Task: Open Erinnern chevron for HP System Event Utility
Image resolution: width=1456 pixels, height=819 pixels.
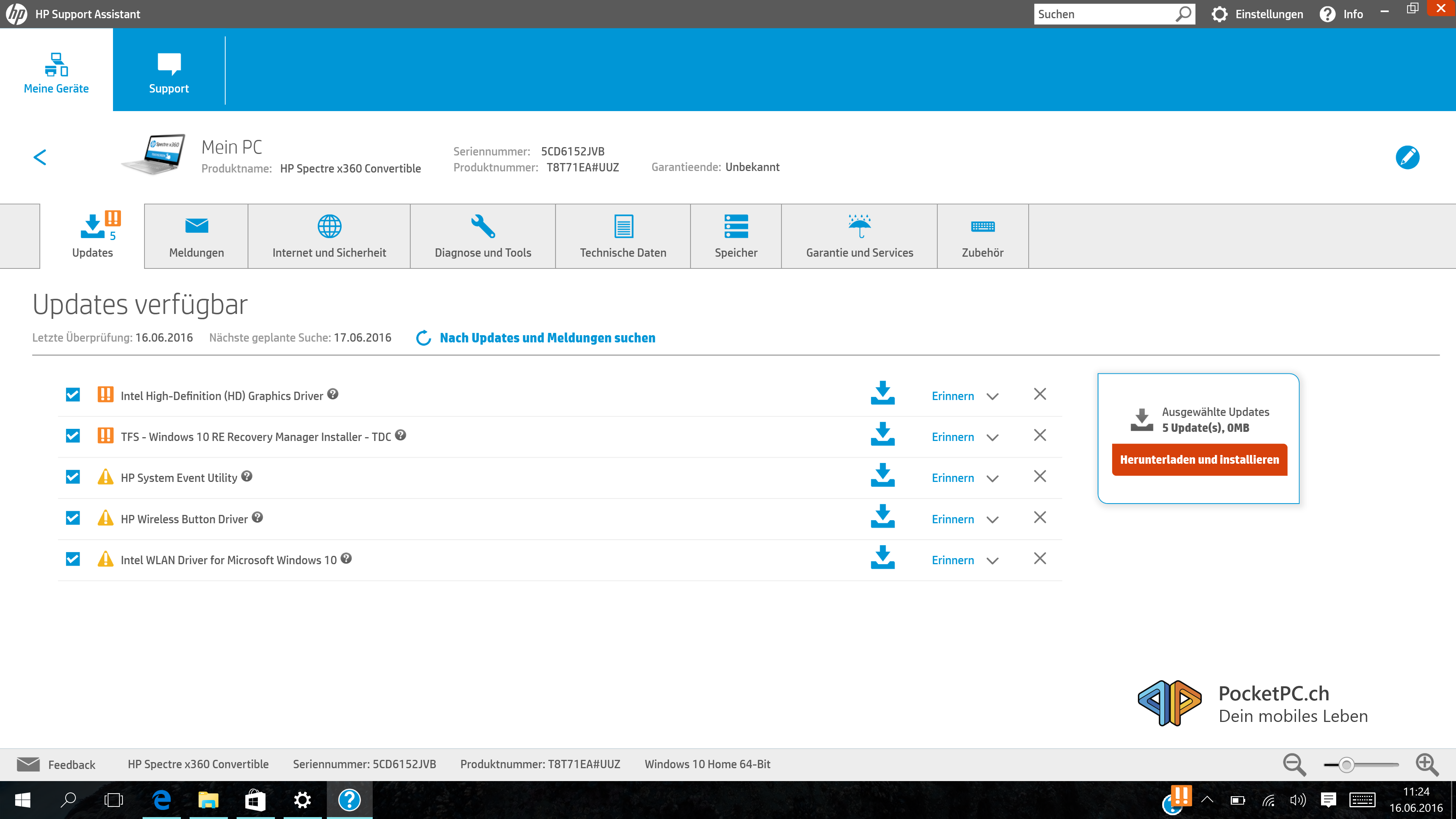Action: tap(992, 478)
